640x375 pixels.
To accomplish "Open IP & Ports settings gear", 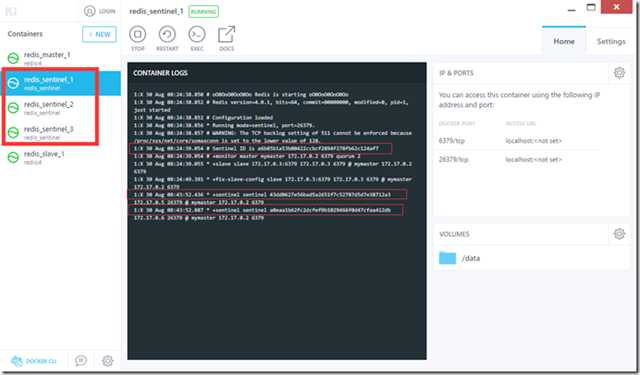I will tap(619, 73).
